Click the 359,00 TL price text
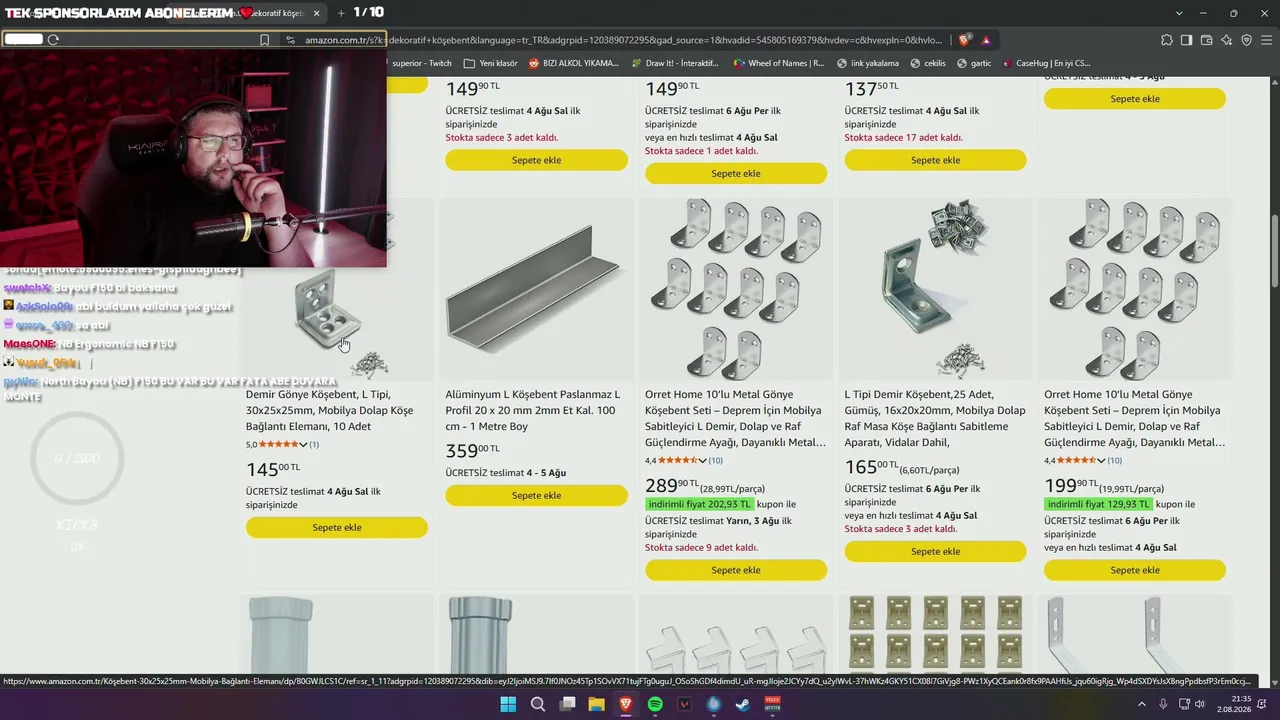This screenshot has width=1280, height=720. (x=473, y=451)
